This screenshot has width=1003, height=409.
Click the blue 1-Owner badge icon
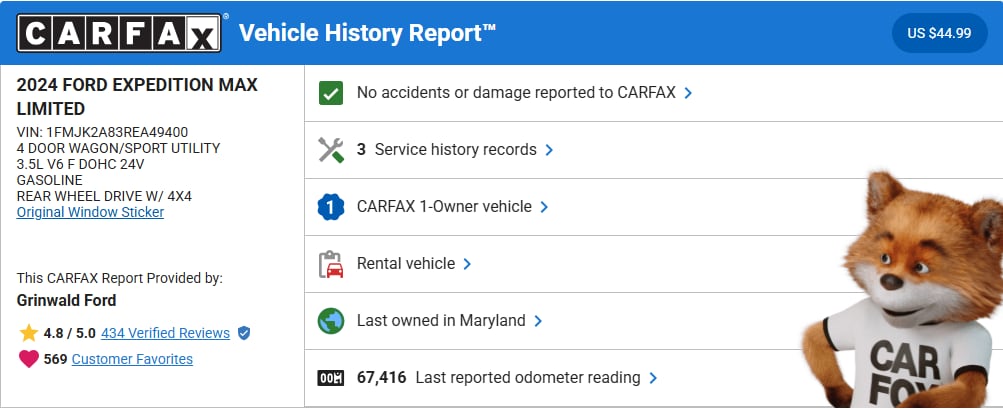[331, 207]
